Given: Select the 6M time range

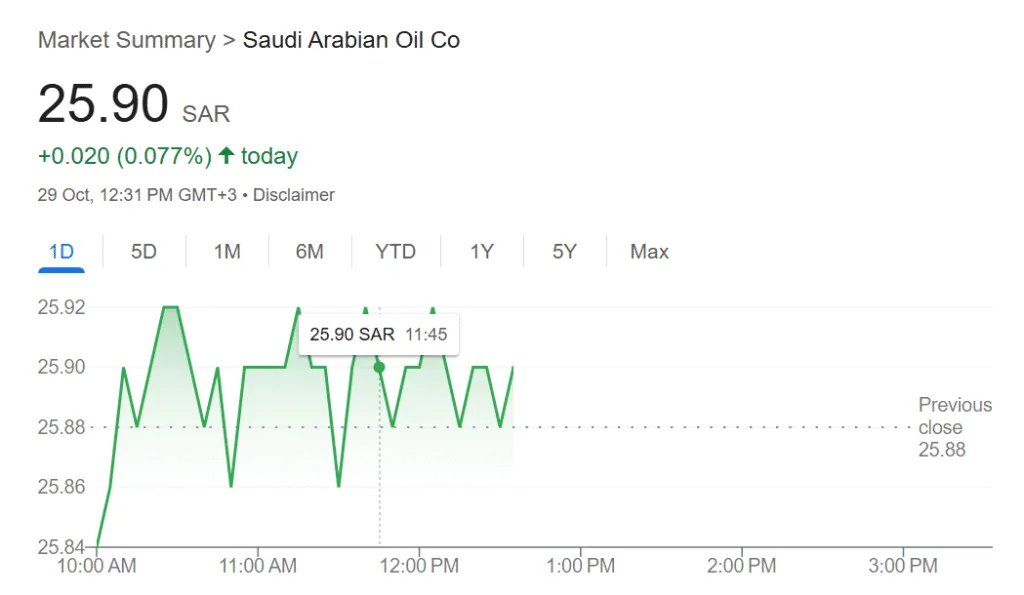Looking at the screenshot, I should click(309, 252).
